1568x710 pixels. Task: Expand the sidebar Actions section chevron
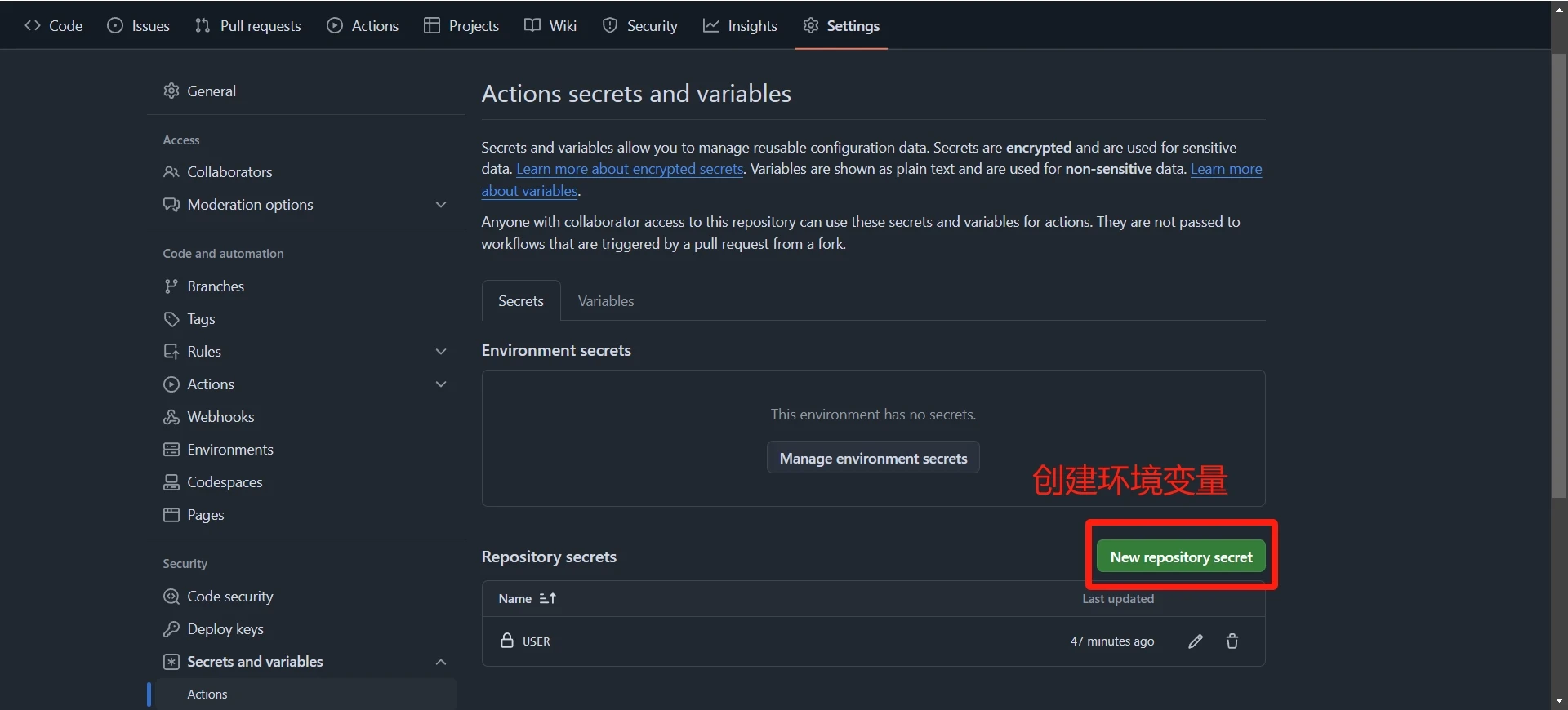click(441, 384)
